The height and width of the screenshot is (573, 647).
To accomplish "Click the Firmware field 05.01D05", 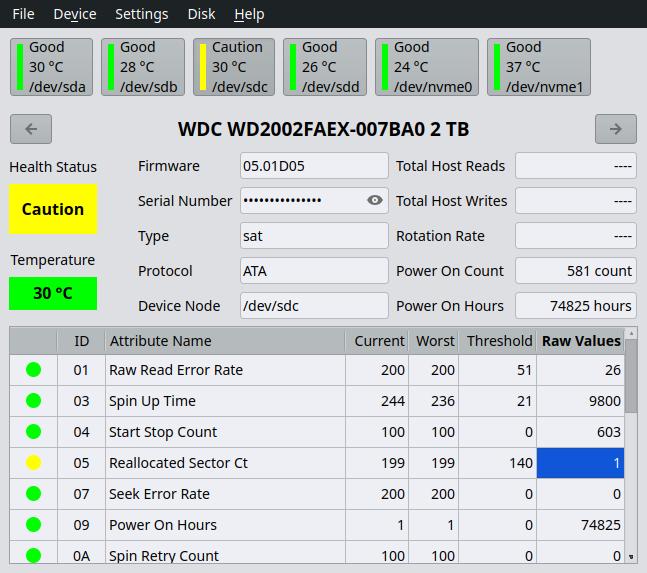I will click(314, 166).
